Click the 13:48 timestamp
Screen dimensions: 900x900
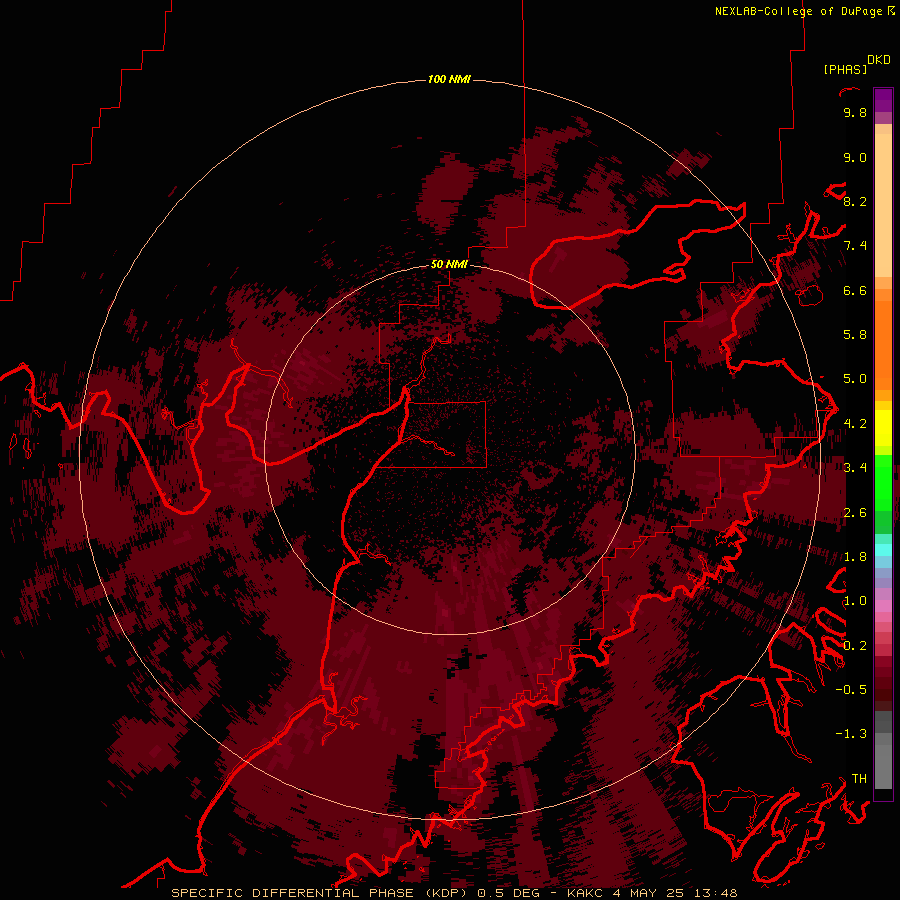(x=716, y=893)
